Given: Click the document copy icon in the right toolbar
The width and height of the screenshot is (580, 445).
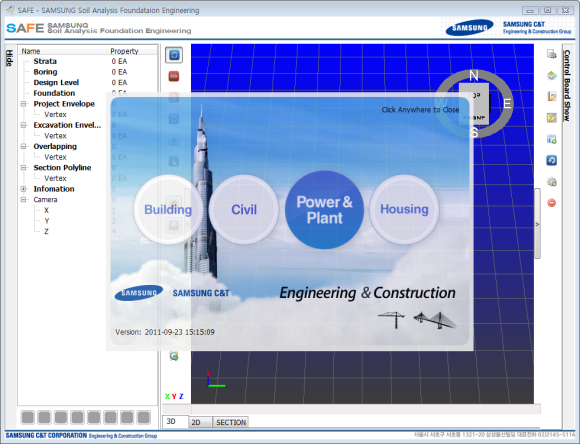Looking at the screenshot, I should click(552, 54).
